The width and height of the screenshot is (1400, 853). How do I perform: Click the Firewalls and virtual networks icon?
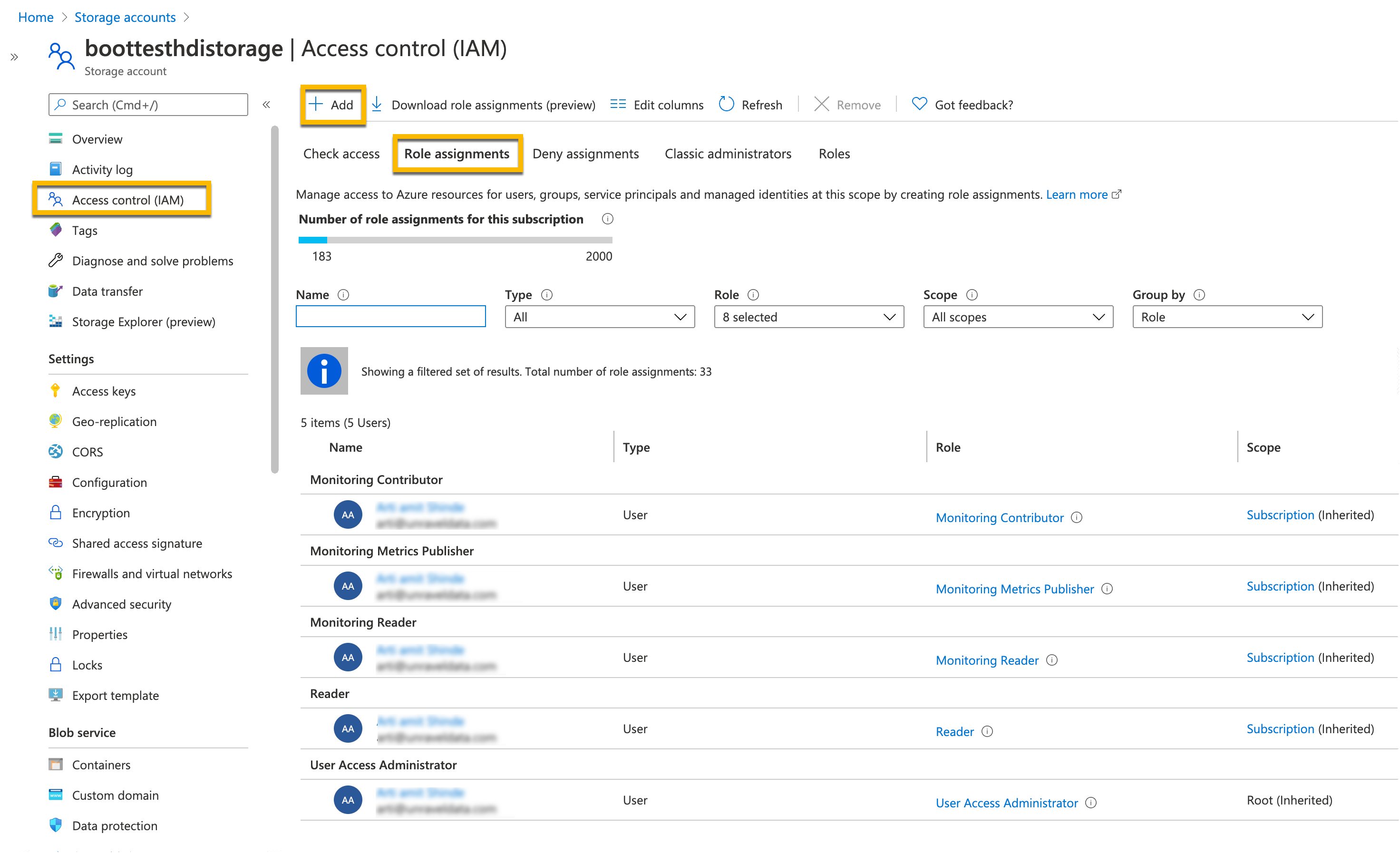[56, 573]
